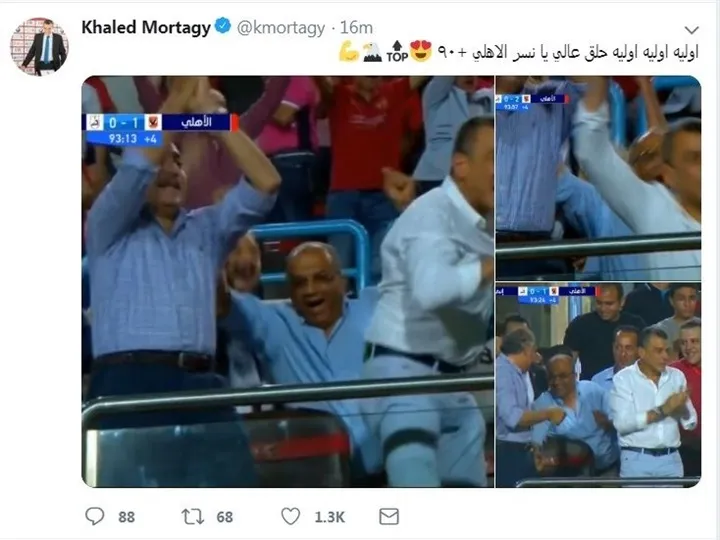
Task: Open the bottom-right photo of clapping men
Action: 598,385
